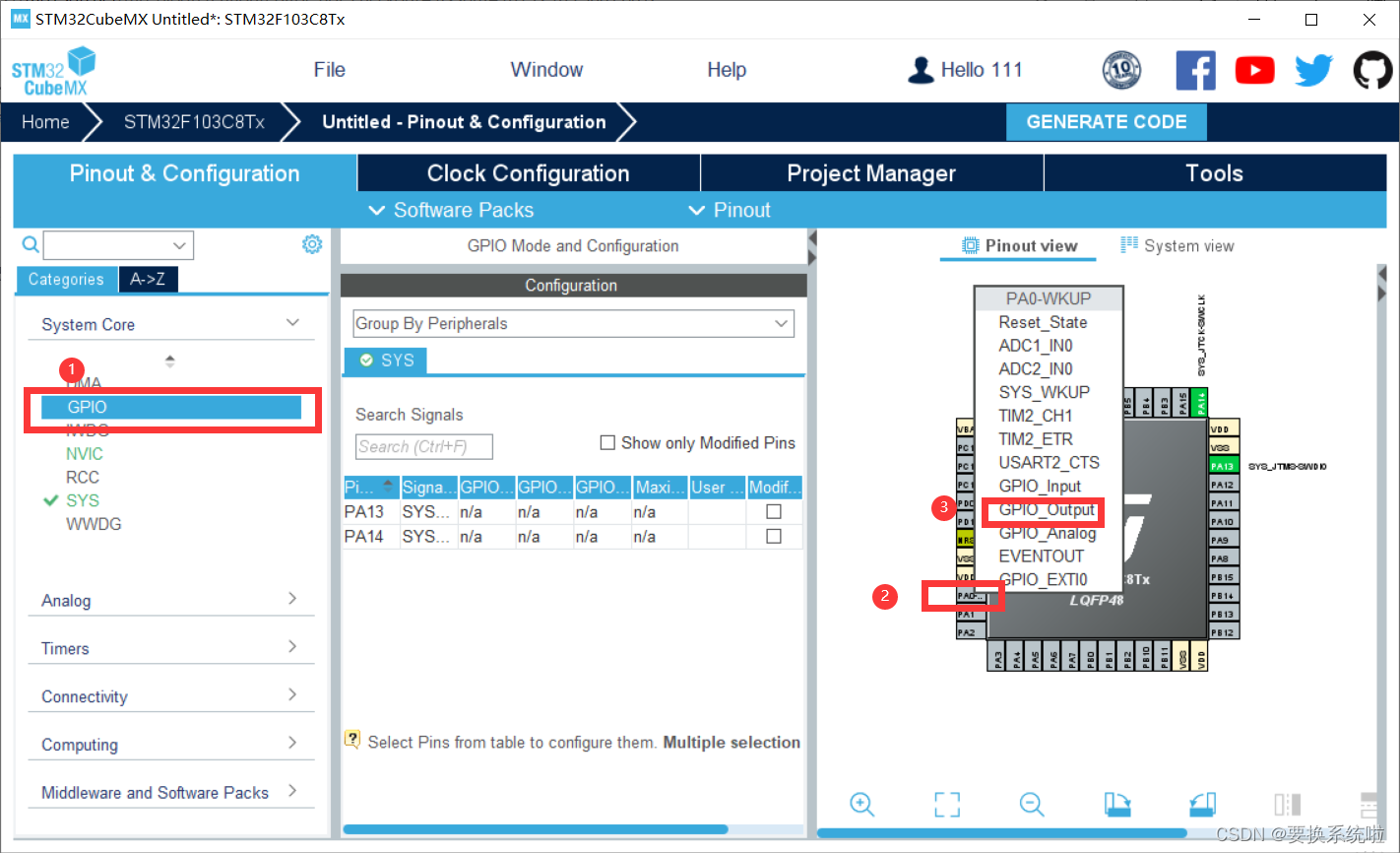Click the 10-year anniversary badge icon
1400x853 pixels.
coord(1121,71)
